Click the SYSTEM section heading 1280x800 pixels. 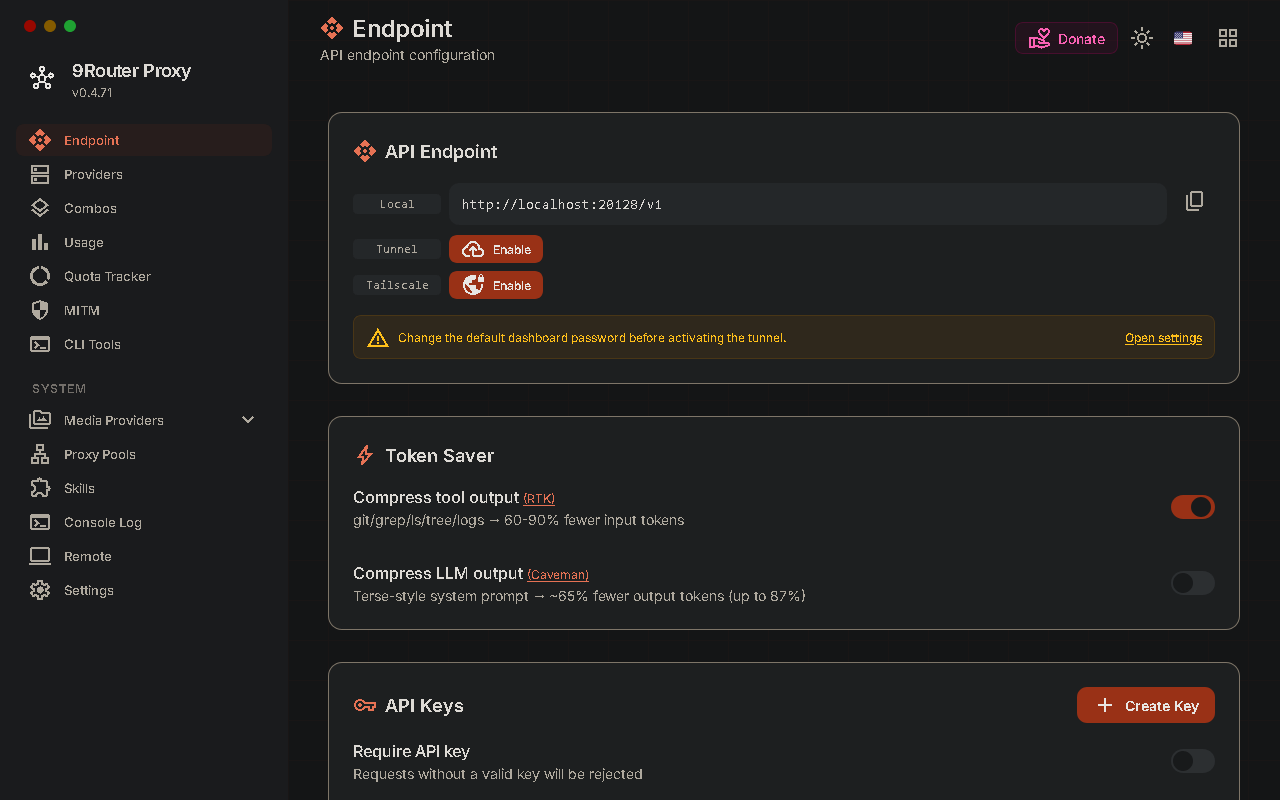click(59, 388)
